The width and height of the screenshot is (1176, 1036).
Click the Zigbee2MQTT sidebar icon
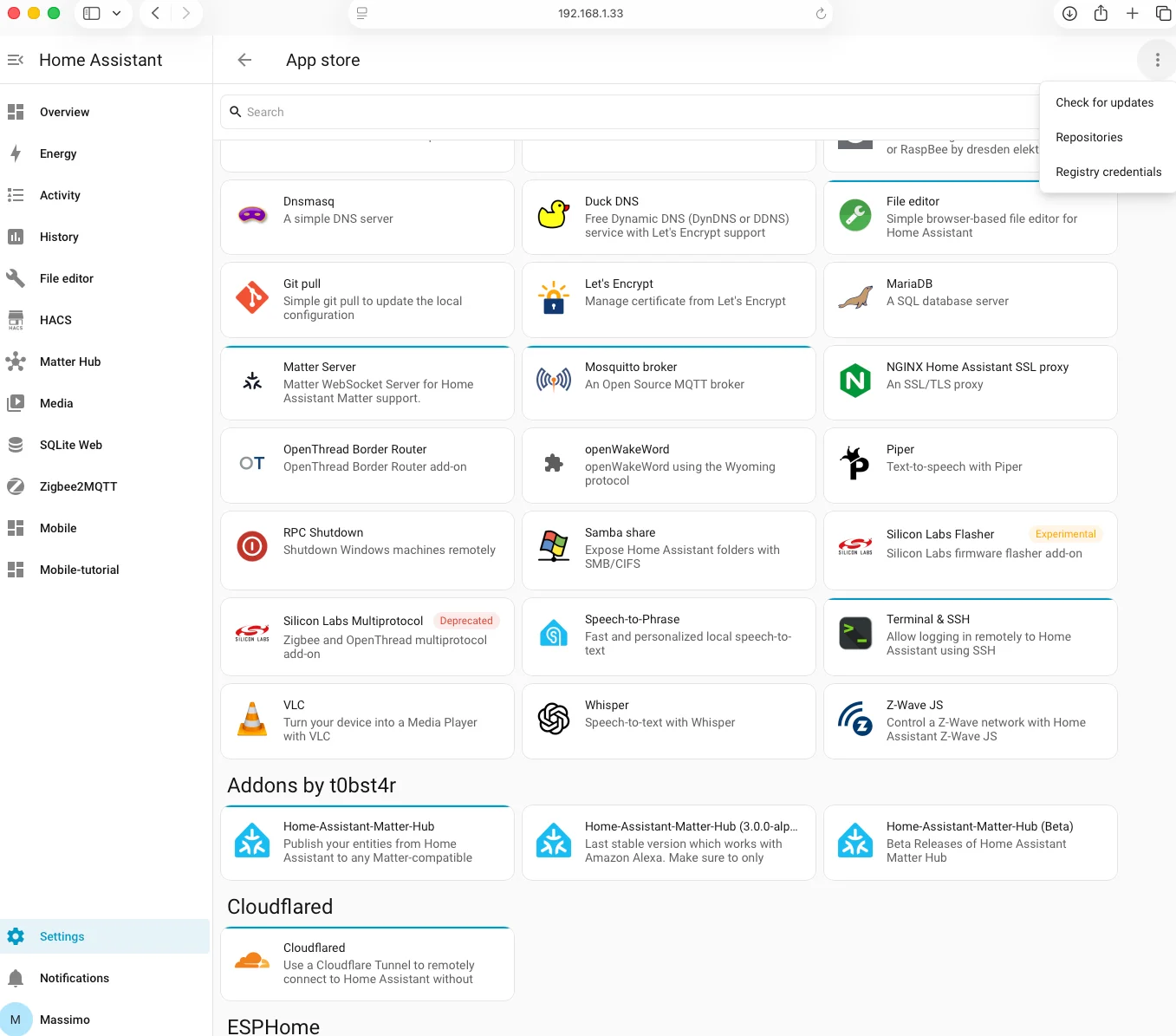pos(16,486)
